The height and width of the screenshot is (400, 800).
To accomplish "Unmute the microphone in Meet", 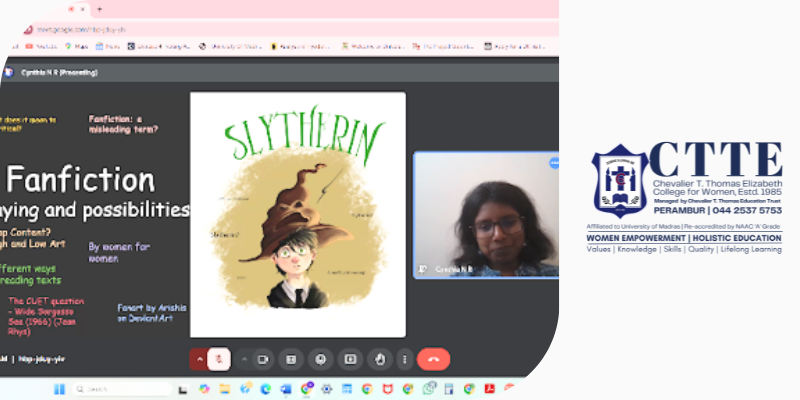I will 219,359.
